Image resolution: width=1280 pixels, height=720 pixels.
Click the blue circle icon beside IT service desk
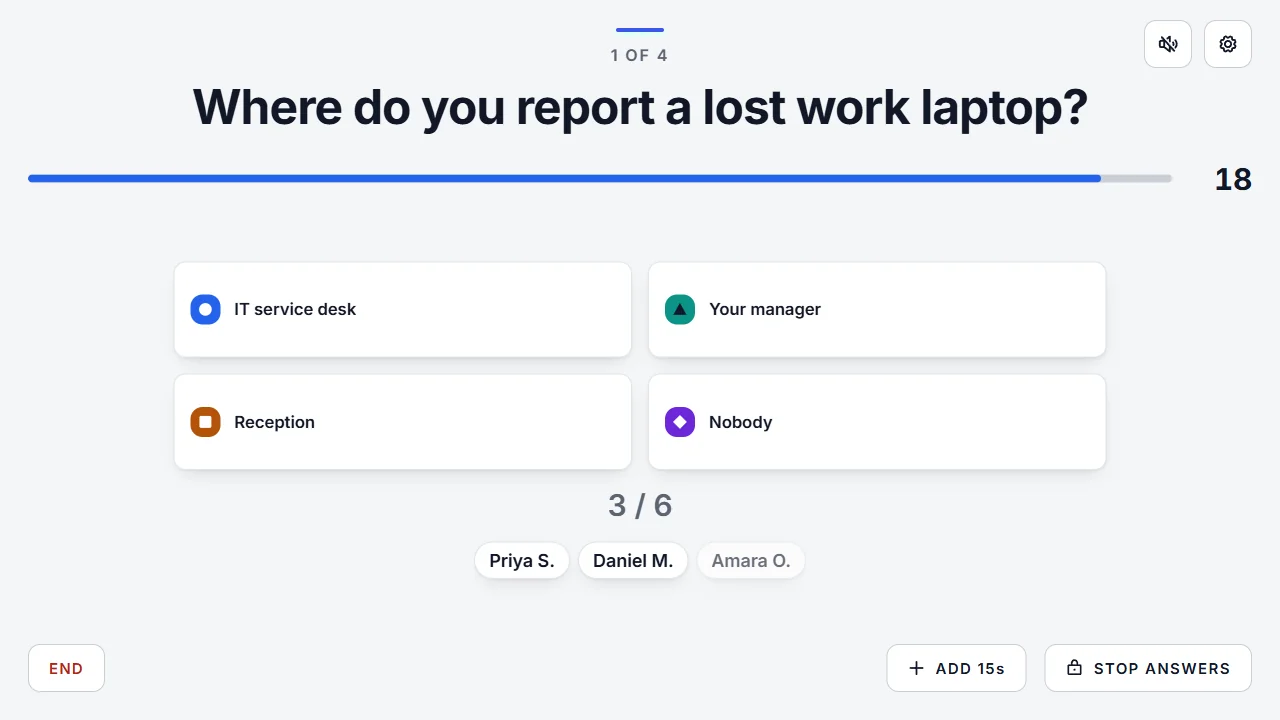click(x=205, y=310)
